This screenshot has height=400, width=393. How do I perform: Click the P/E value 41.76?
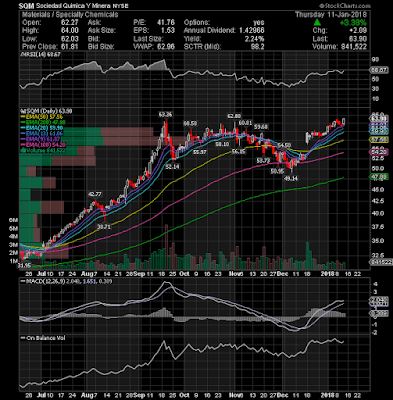click(x=166, y=23)
